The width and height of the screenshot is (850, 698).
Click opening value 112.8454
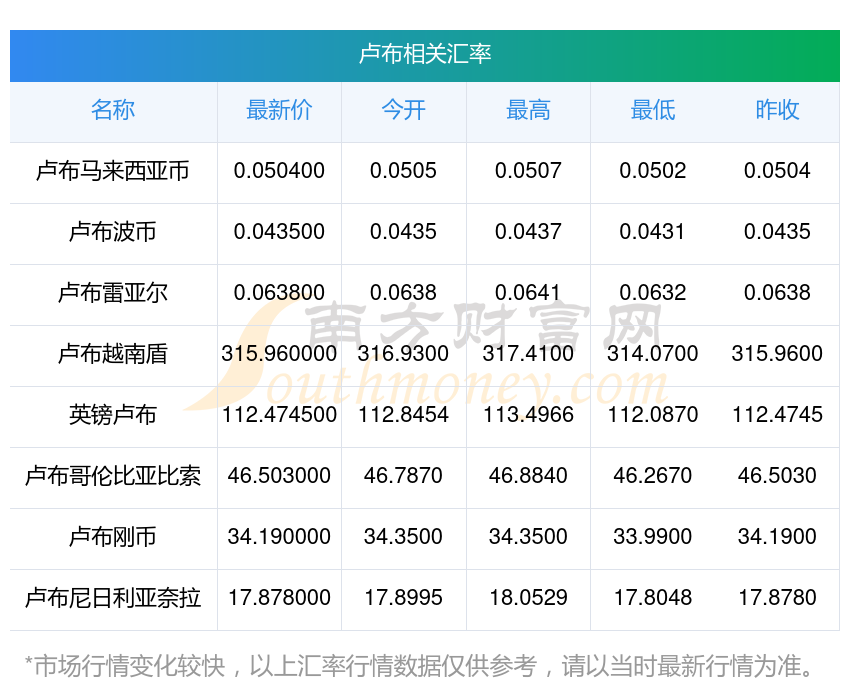(x=403, y=415)
